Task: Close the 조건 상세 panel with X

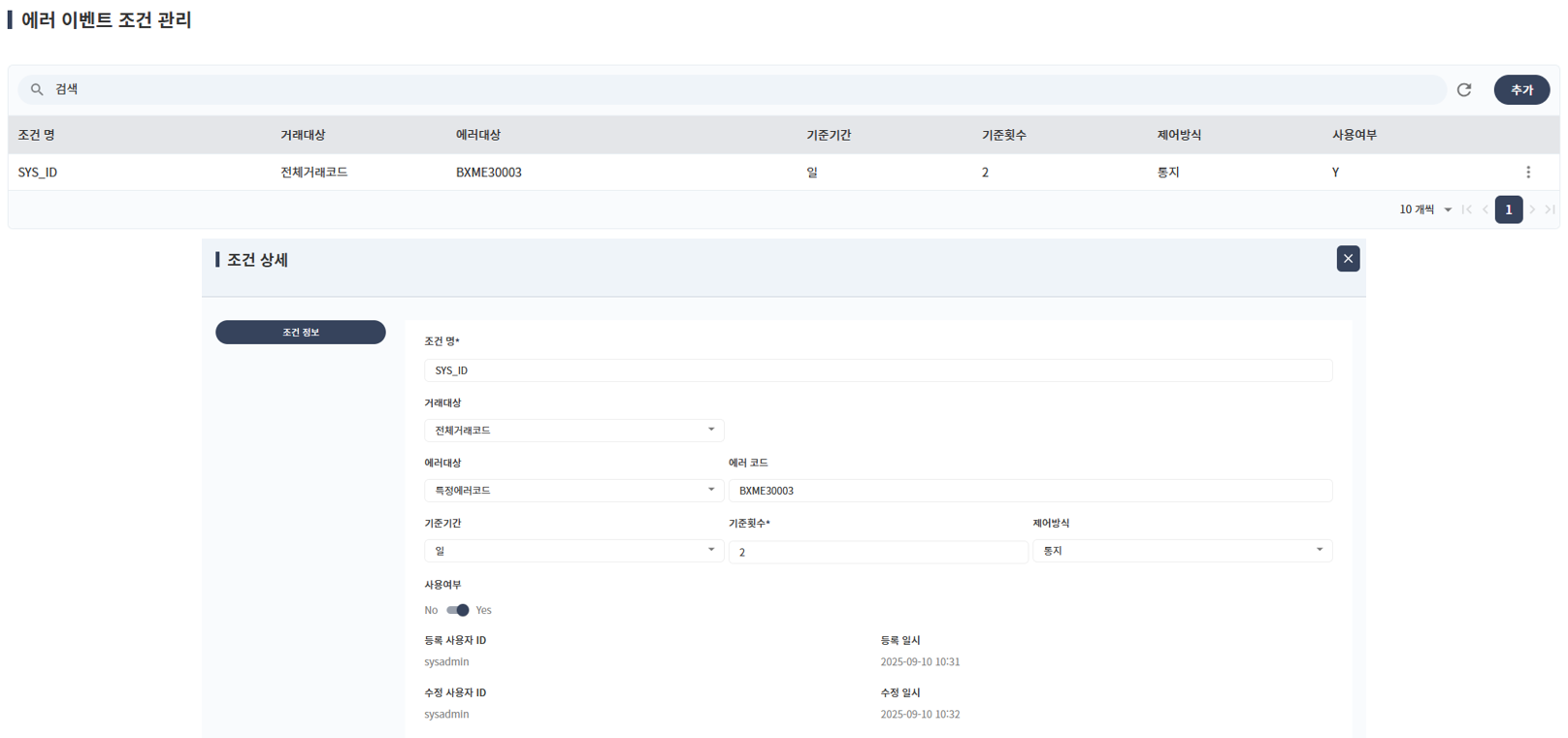Action: pyautogui.click(x=1348, y=259)
